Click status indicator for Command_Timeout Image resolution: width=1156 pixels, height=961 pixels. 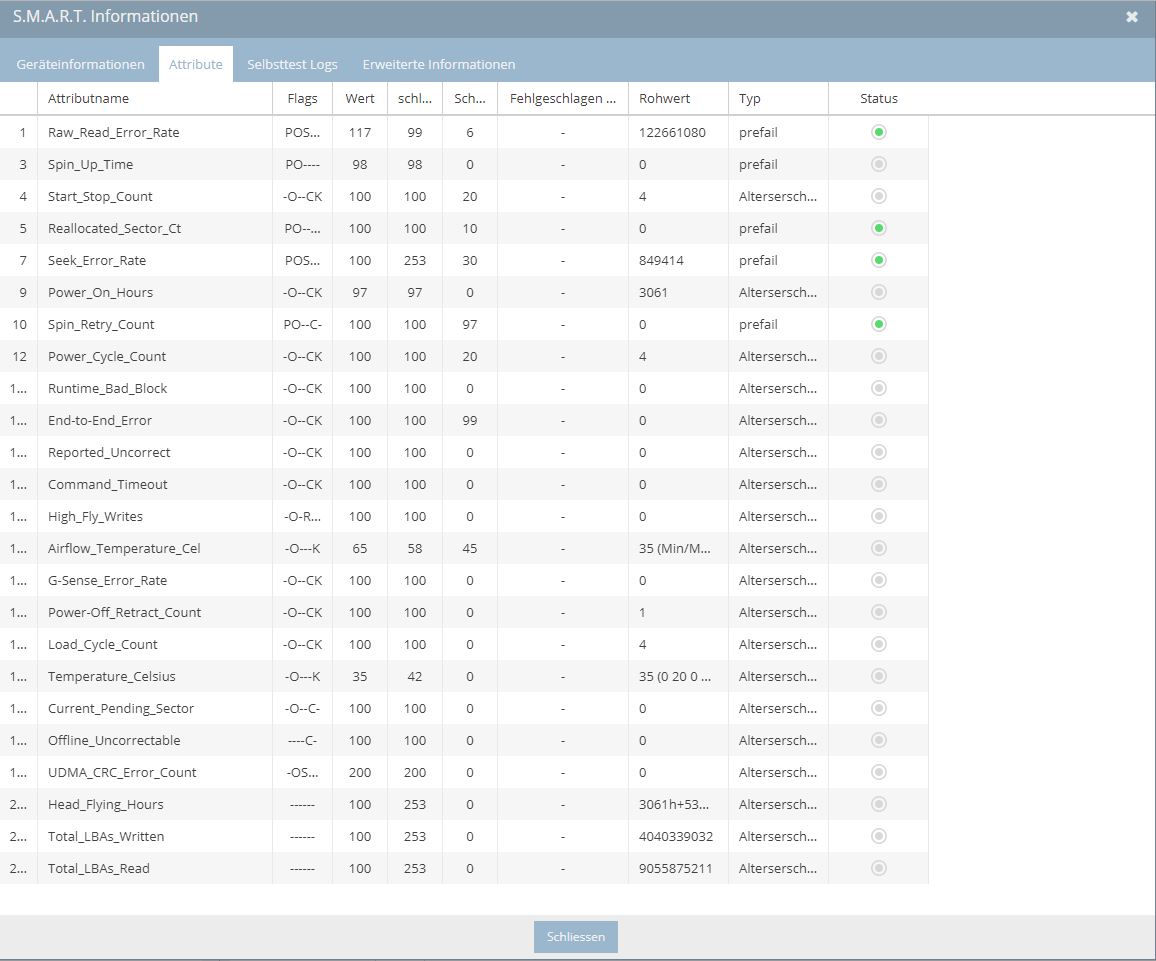[x=879, y=484]
